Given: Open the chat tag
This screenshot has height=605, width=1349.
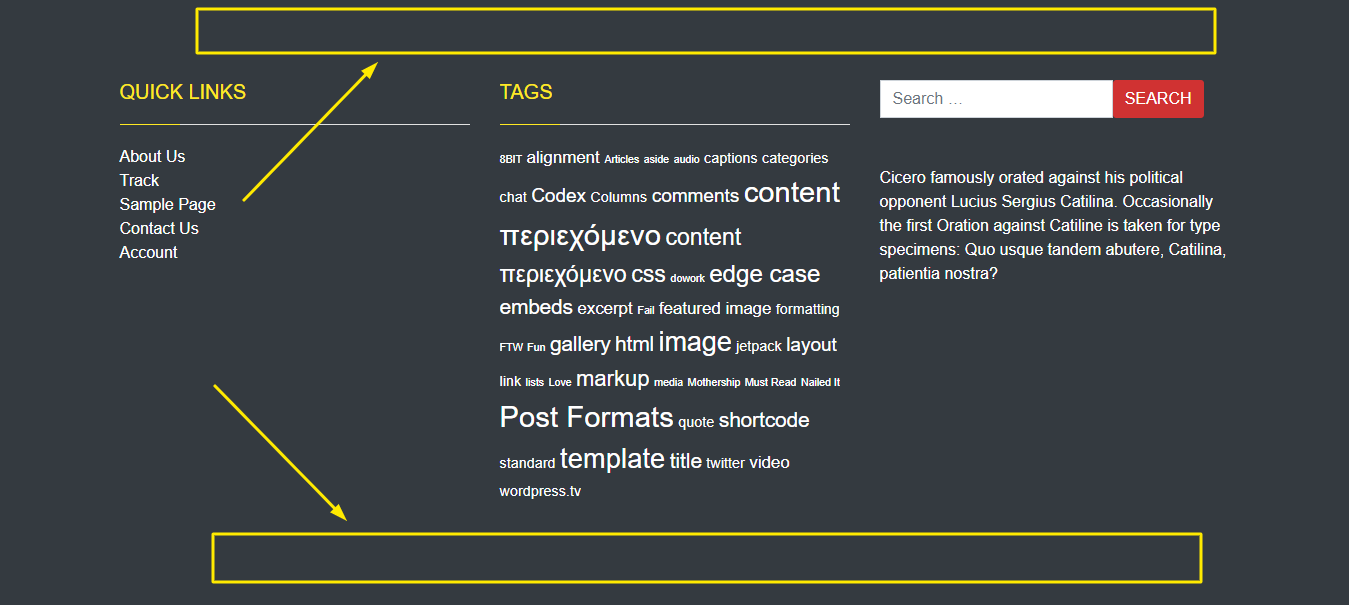Looking at the screenshot, I should coord(513,197).
